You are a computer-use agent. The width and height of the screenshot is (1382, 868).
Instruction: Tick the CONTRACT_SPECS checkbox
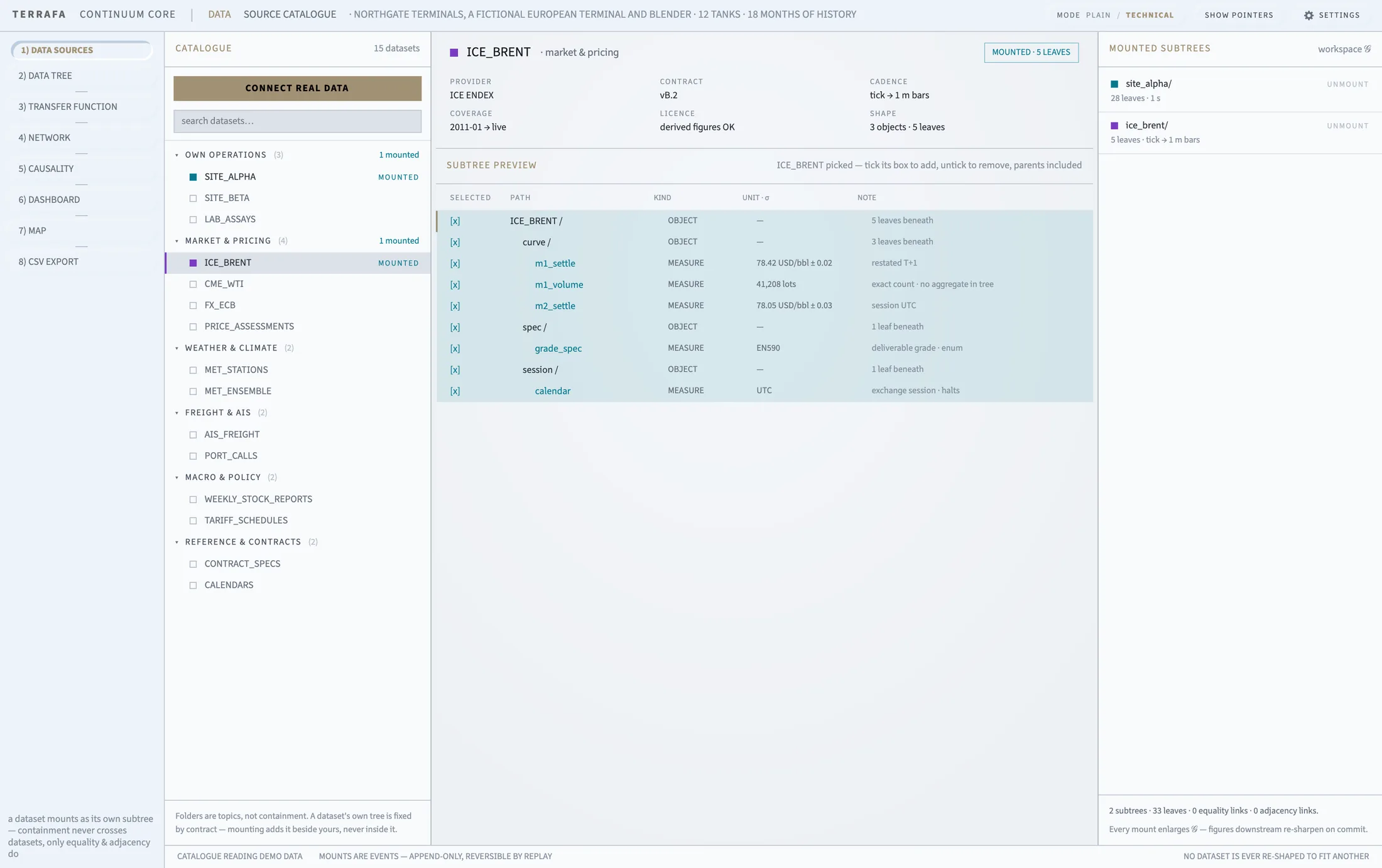(193, 565)
